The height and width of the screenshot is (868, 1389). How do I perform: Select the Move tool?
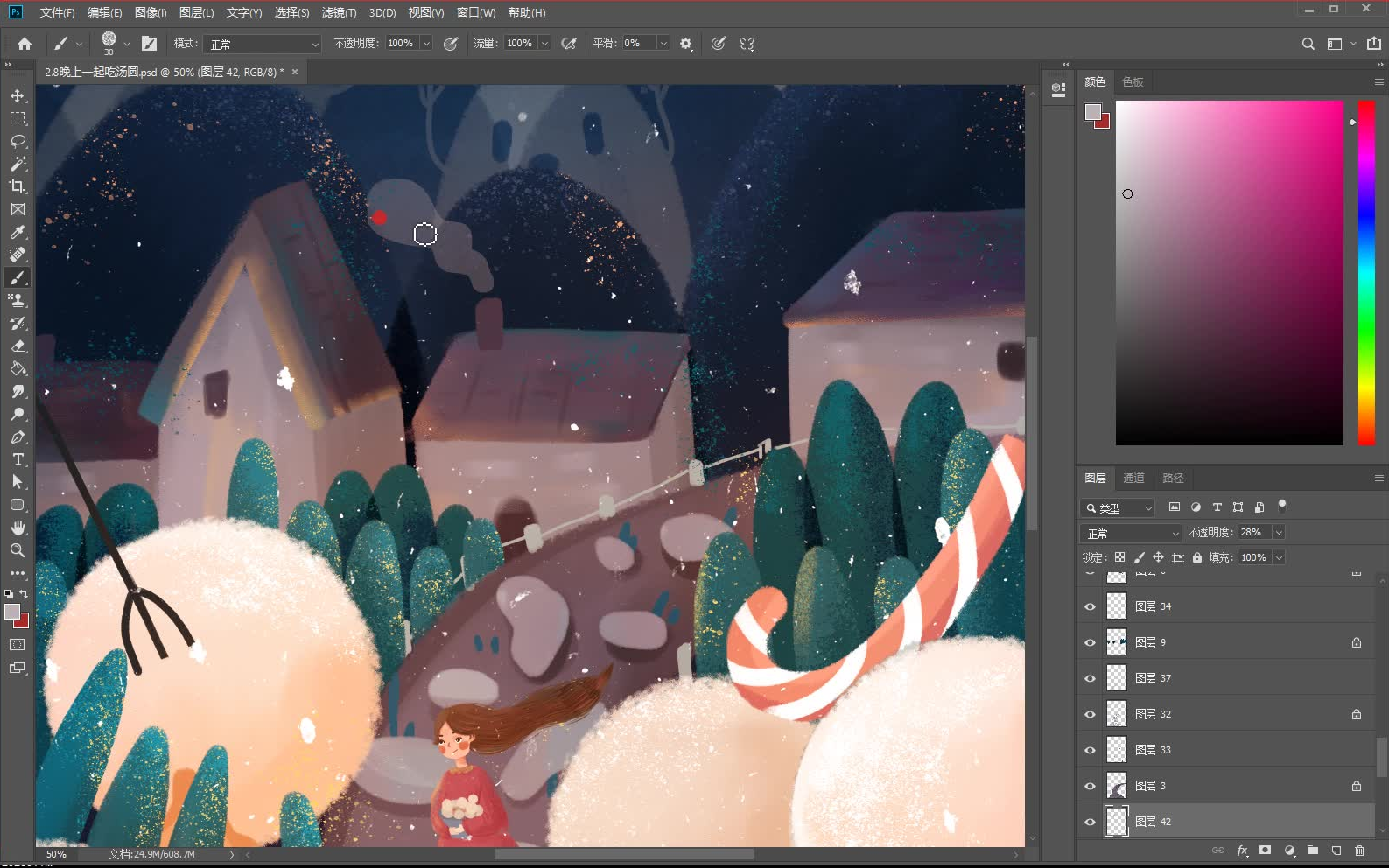[x=18, y=95]
